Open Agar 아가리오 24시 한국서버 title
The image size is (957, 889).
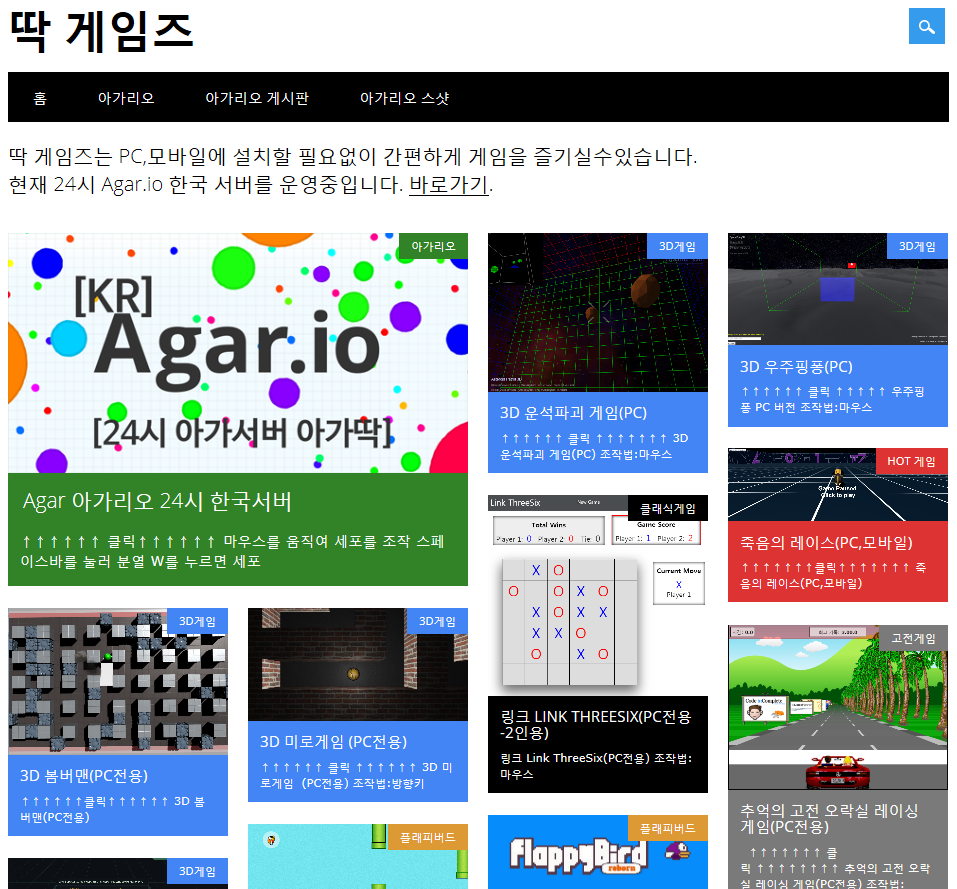[157, 501]
